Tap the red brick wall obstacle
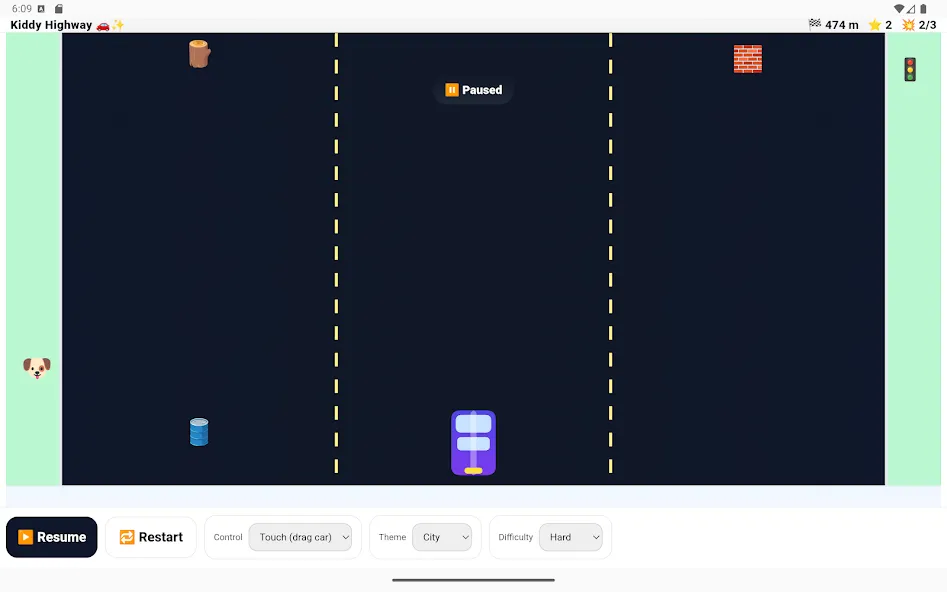The width and height of the screenshot is (947, 592). [748, 59]
